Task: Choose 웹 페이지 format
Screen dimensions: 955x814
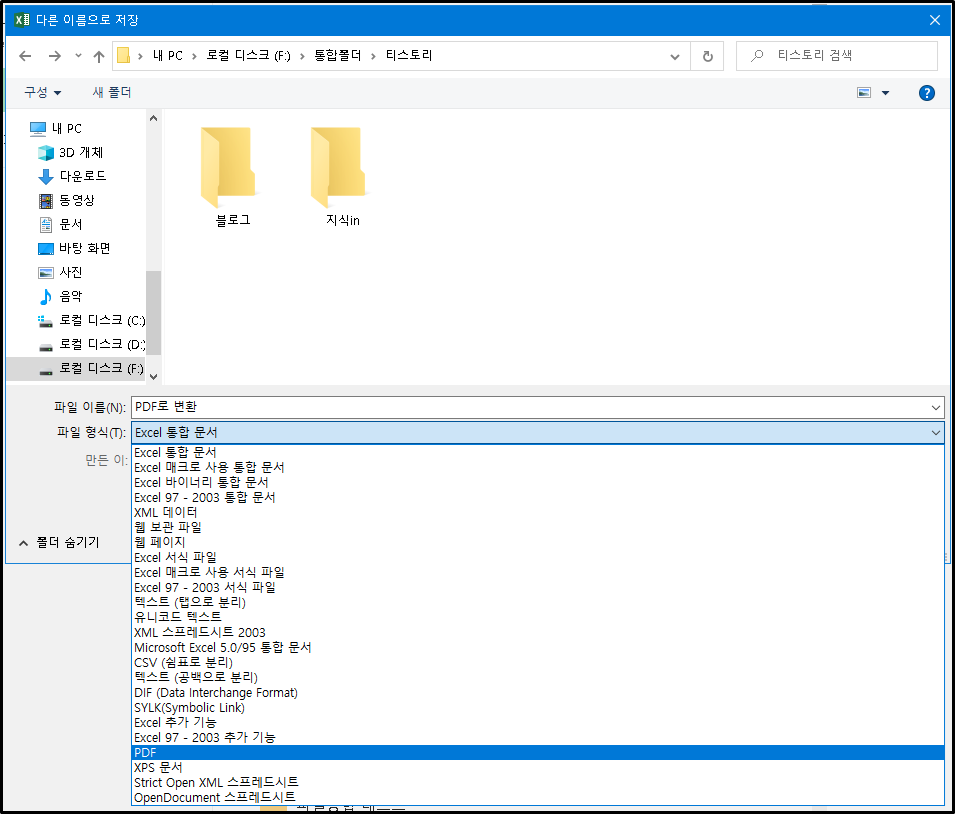Action: tap(538, 542)
